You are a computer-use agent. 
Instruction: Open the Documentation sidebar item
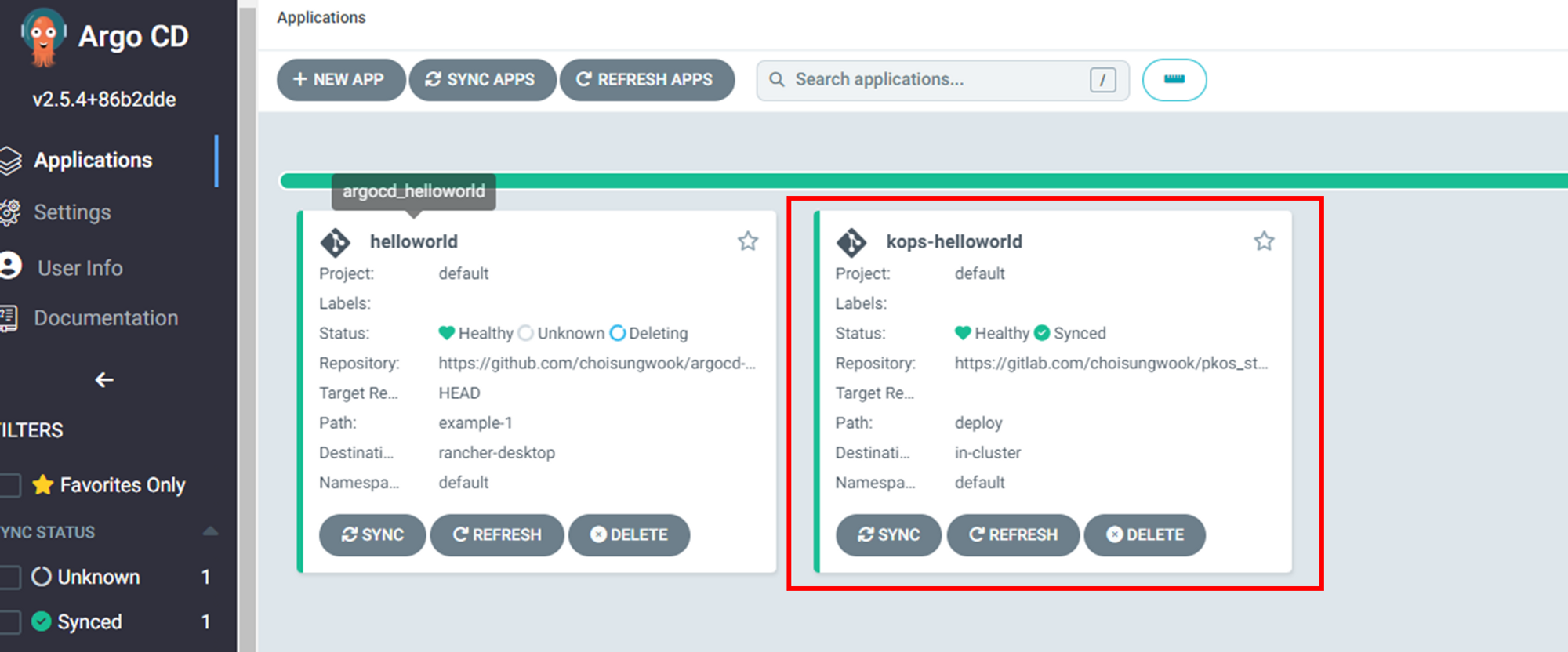(106, 318)
